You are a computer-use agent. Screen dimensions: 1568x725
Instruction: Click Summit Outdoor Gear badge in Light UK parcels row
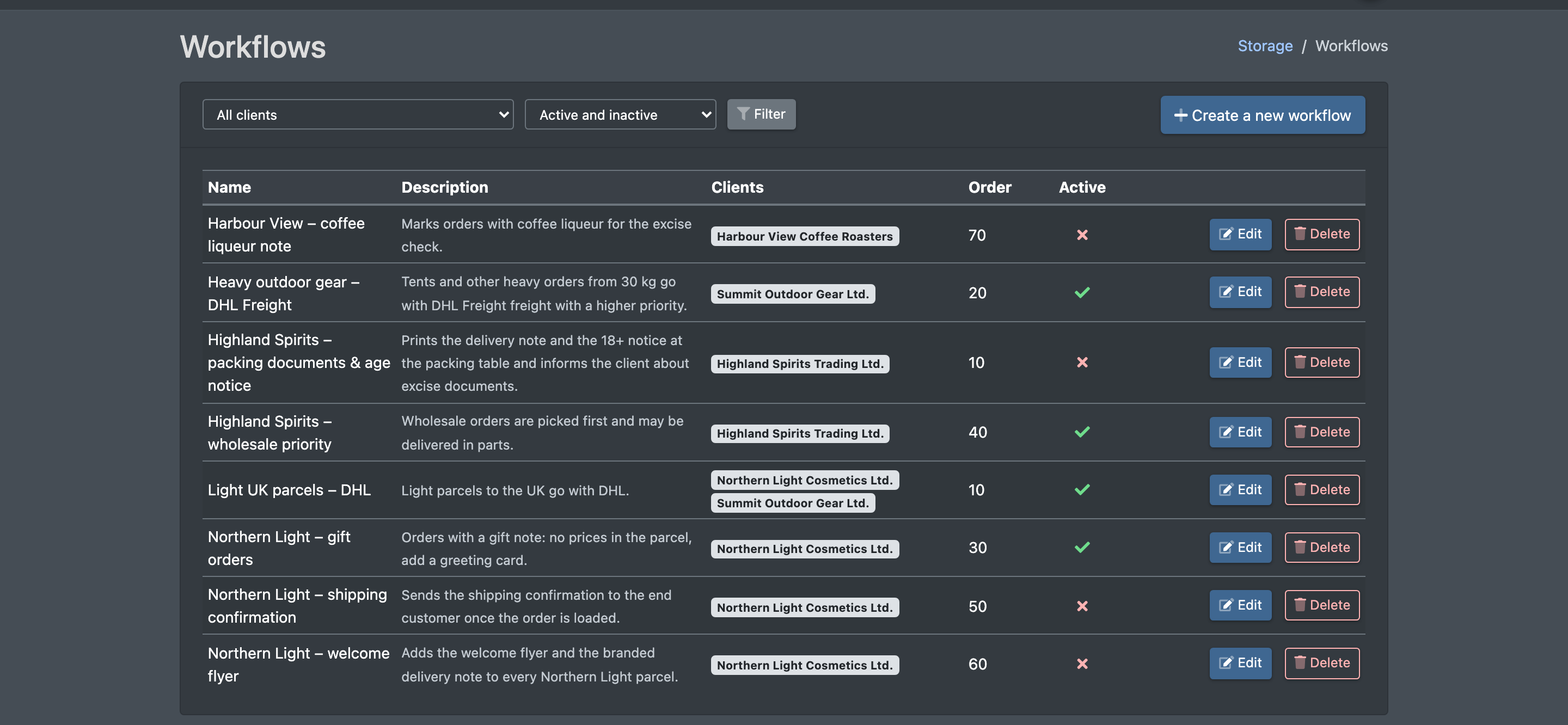point(793,503)
